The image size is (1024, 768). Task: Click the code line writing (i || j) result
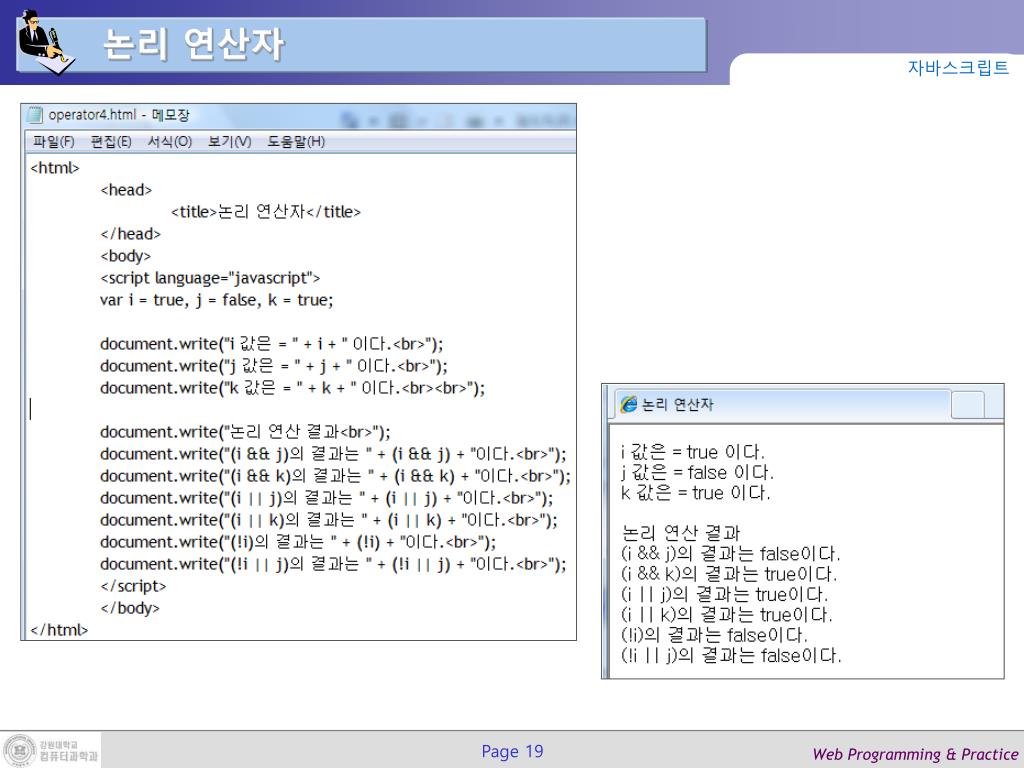point(327,498)
